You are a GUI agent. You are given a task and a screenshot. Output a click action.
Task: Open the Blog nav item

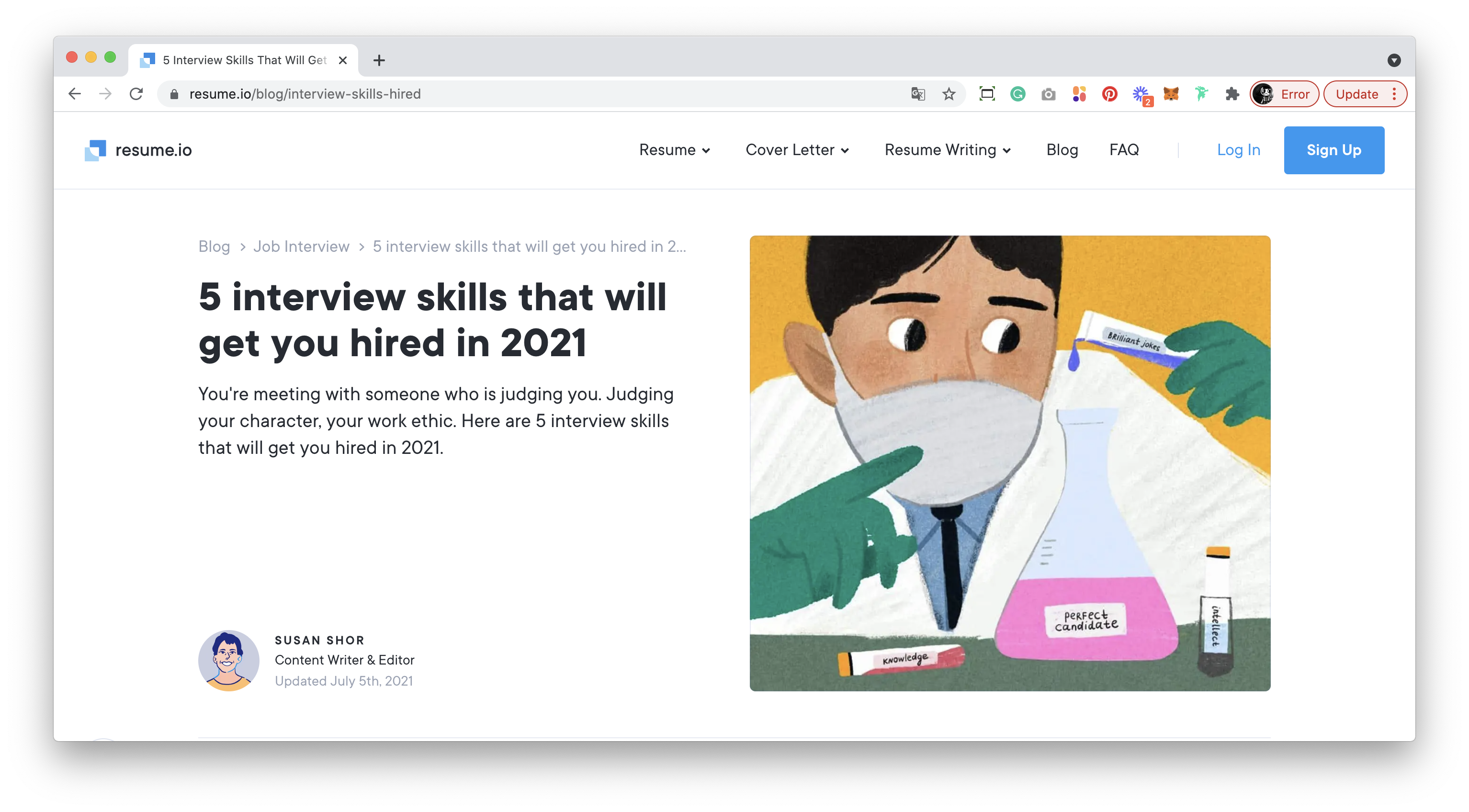point(1062,150)
